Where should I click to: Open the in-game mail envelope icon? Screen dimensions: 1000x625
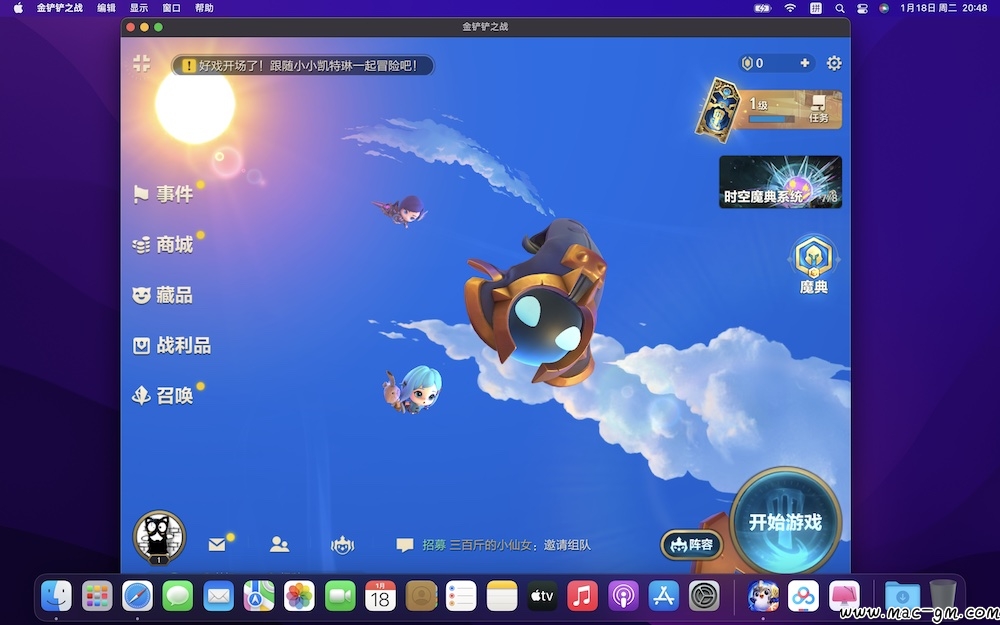(217, 545)
